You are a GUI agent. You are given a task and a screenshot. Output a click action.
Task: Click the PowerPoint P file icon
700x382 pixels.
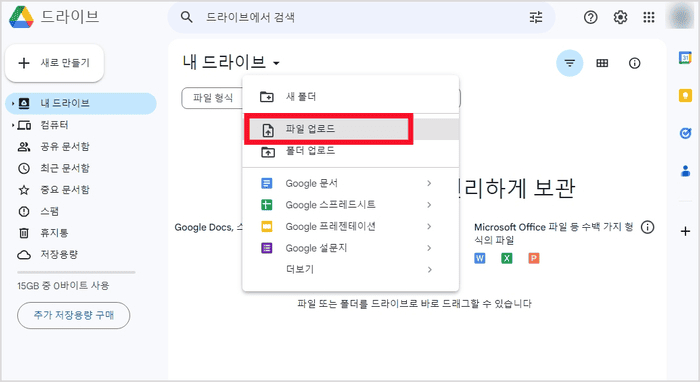(533, 258)
